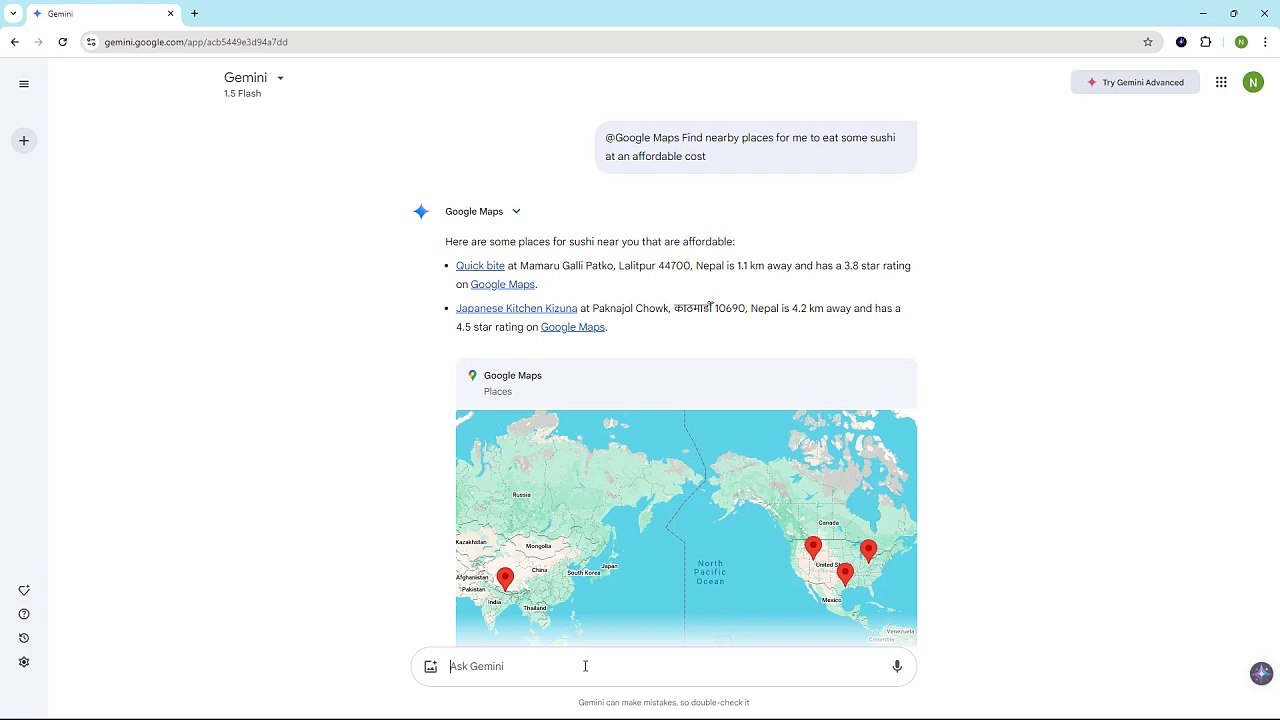Close the Gemini browser tab
This screenshot has width=1280, height=720.
[170, 14]
